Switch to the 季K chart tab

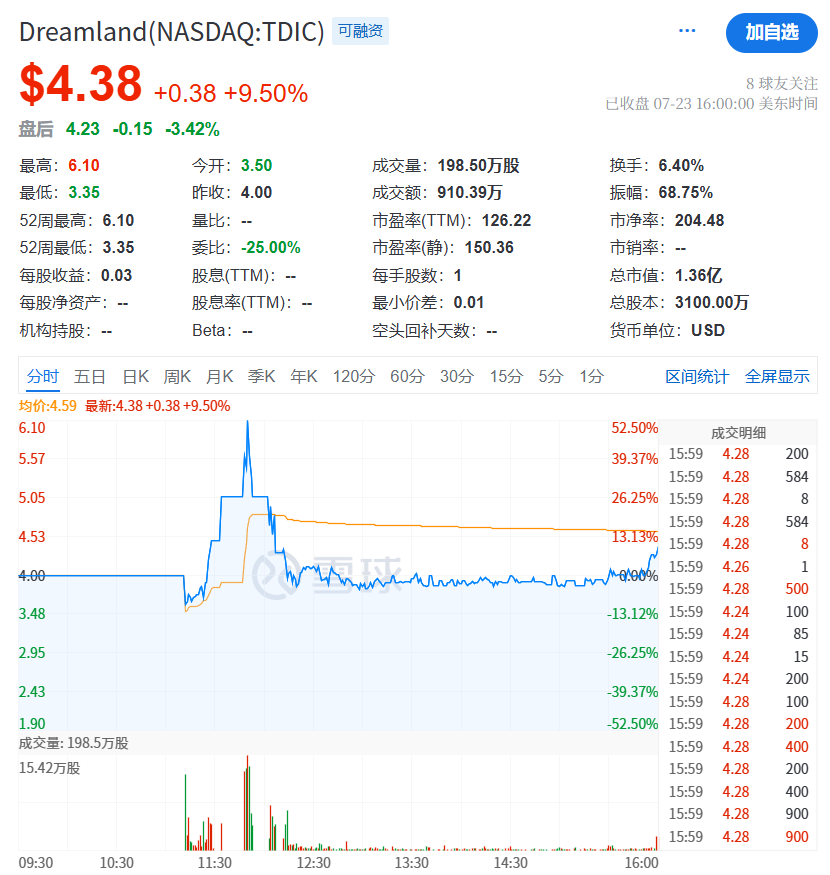(261, 376)
